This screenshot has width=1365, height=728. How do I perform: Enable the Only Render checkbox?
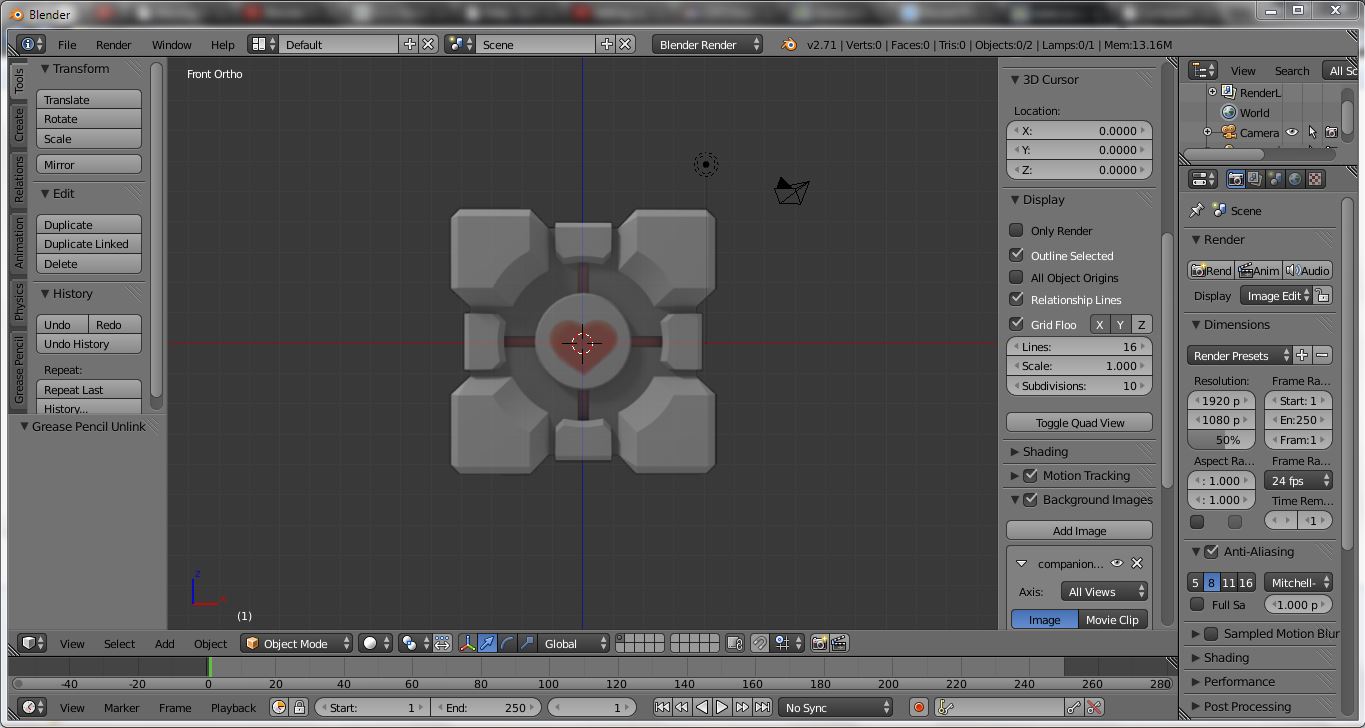pyautogui.click(x=1016, y=230)
